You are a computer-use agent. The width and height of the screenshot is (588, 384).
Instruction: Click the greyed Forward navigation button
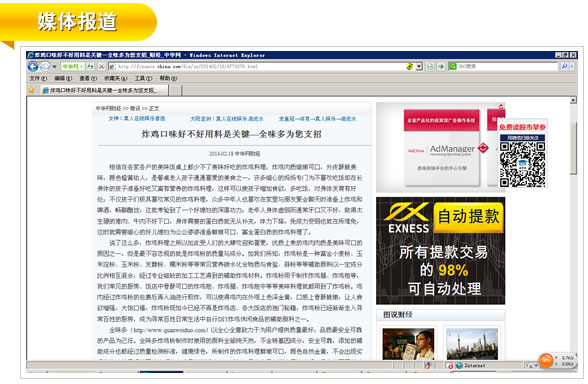45,67
